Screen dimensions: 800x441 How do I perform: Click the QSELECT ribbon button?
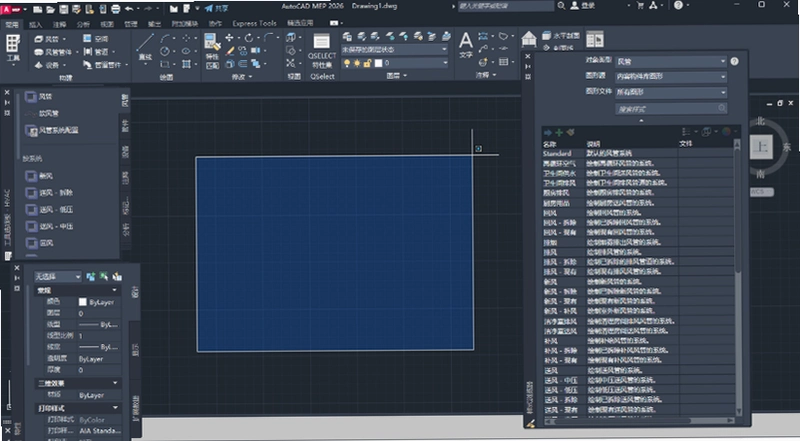point(322,51)
